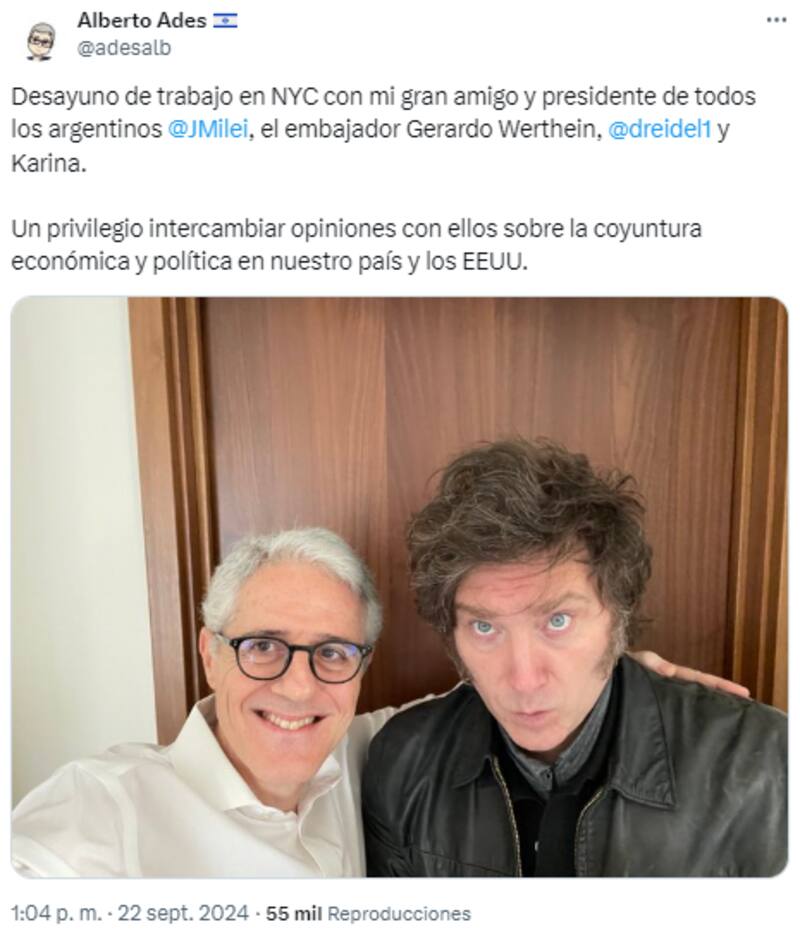Click the 'Un privilegio intercambiar' paragraph
This screenshot has height=941, width=800.
[356, 245]
